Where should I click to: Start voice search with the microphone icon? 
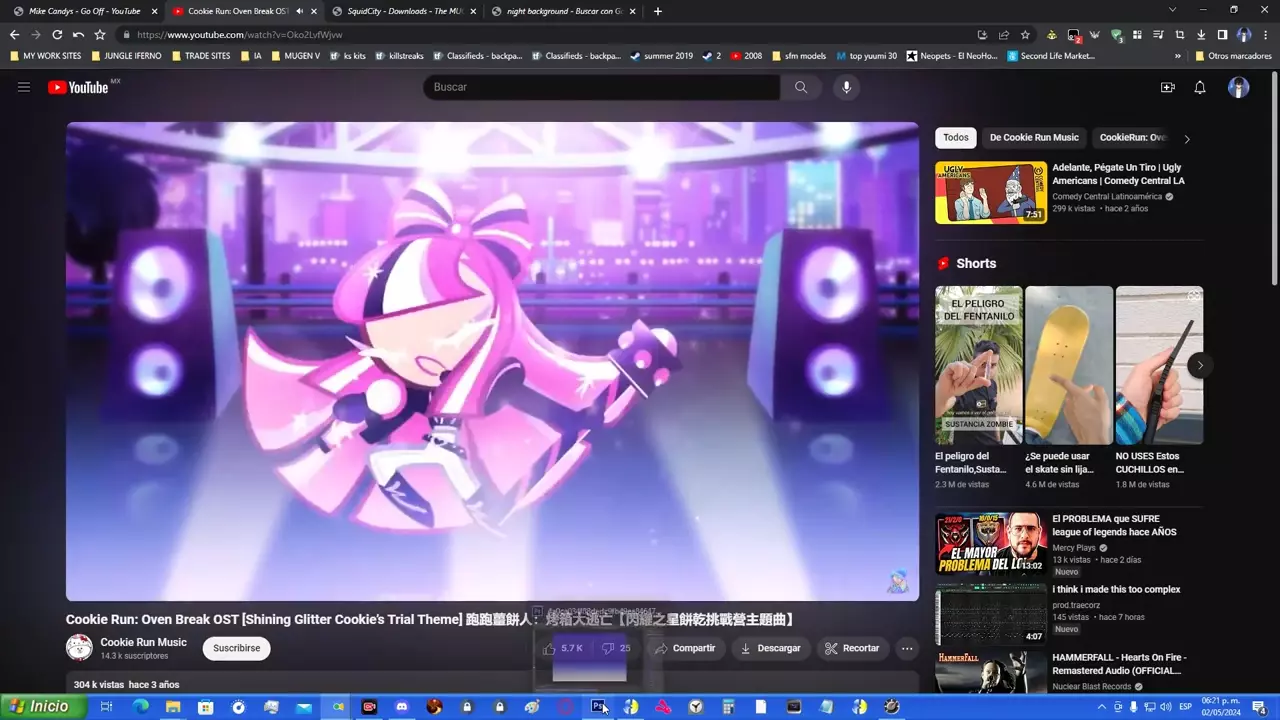(846, 87)
